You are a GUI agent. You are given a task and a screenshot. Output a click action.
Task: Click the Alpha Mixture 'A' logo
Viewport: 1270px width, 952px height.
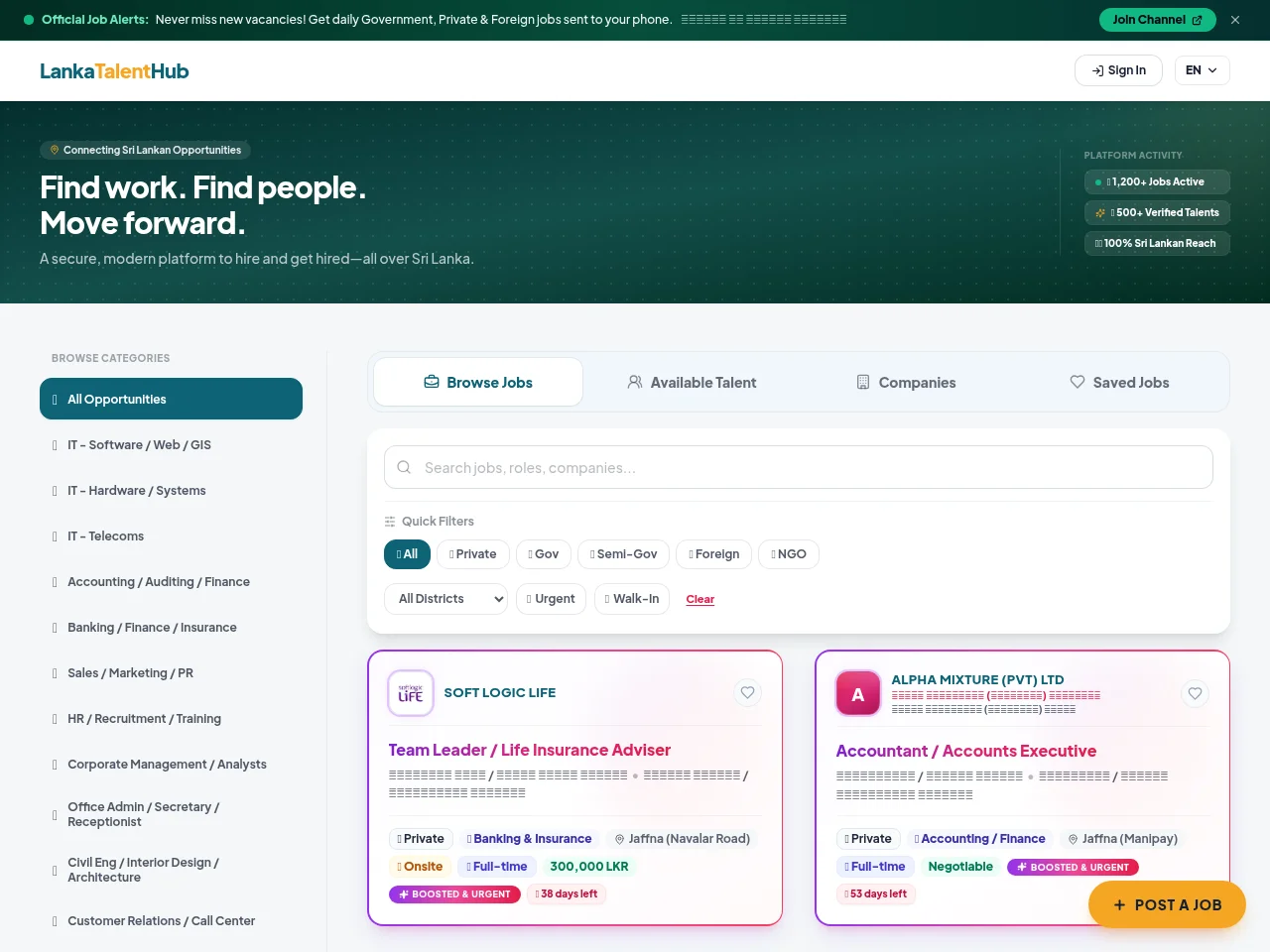point(858,694)
